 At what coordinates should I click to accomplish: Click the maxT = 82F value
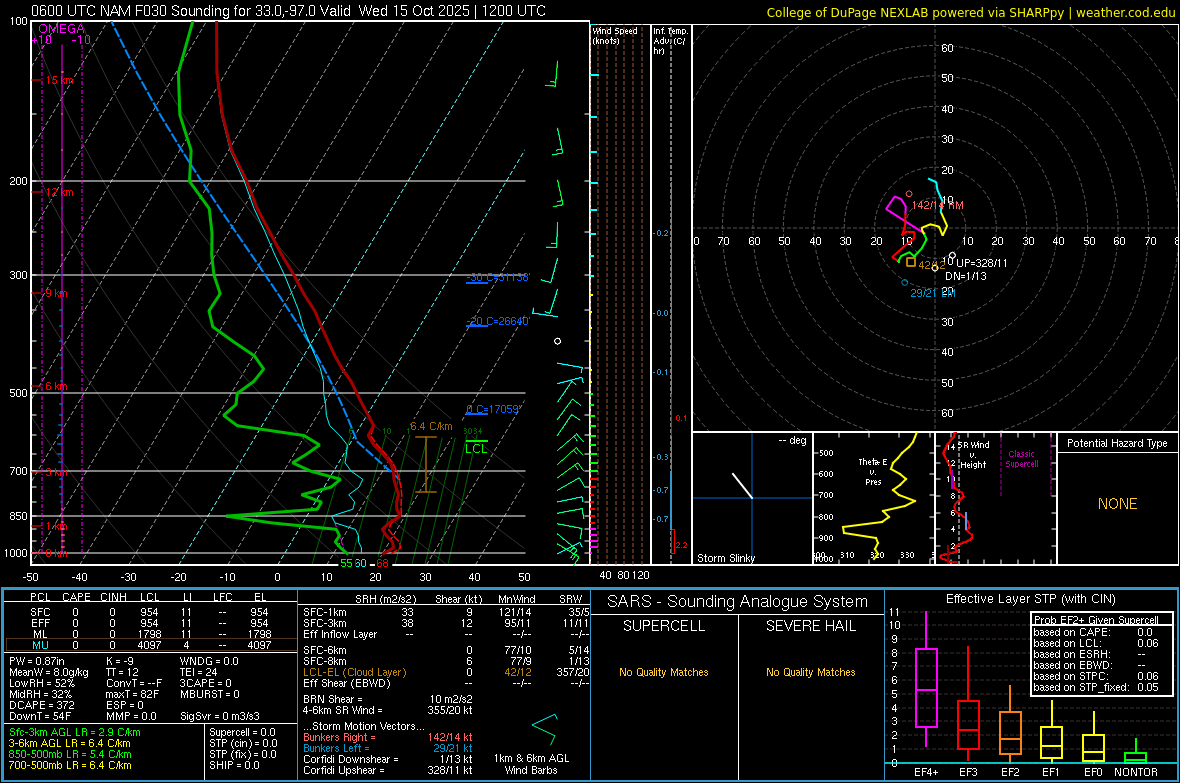[132, 694]
